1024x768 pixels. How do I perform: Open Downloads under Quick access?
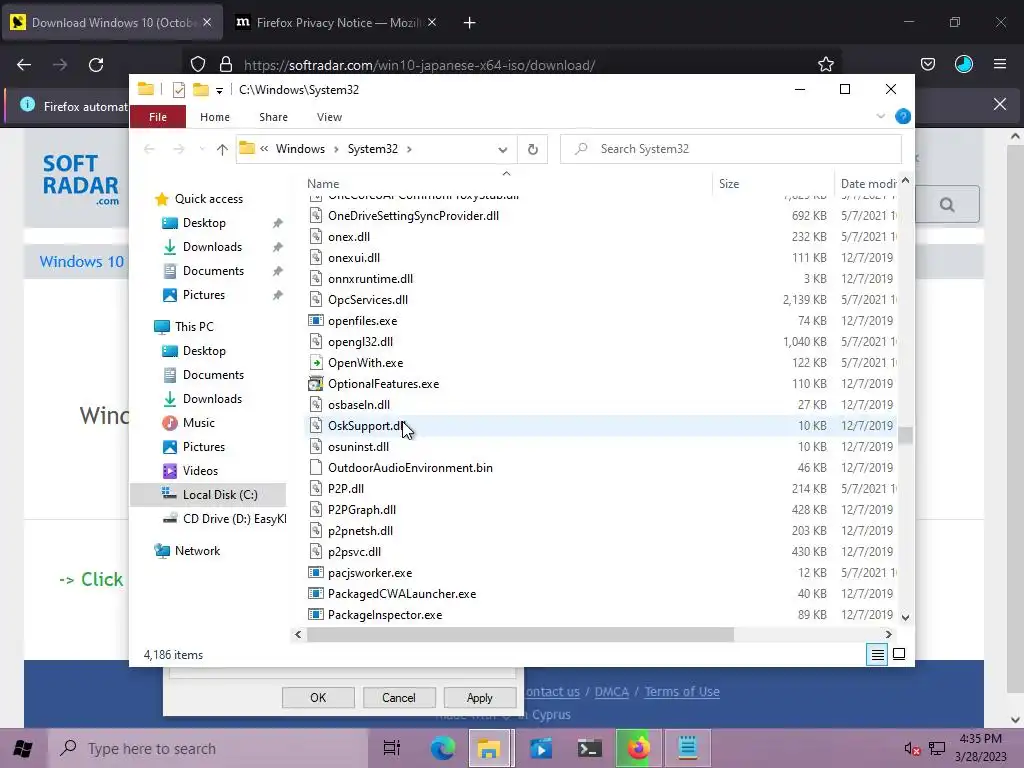[x=212, y=247]
